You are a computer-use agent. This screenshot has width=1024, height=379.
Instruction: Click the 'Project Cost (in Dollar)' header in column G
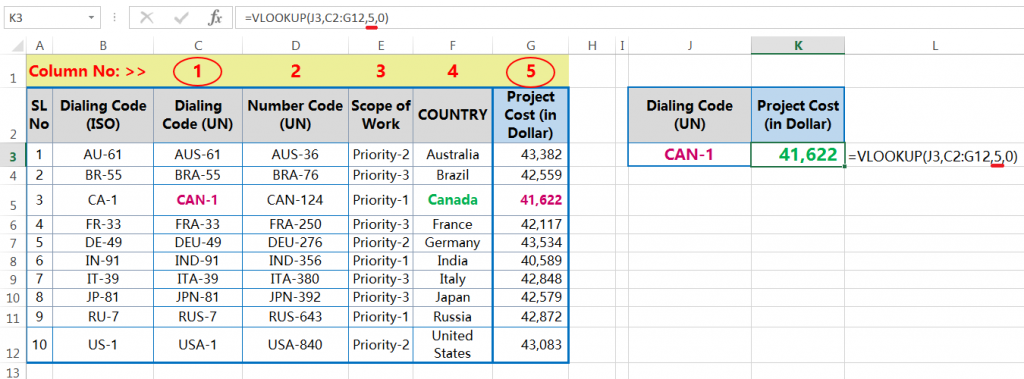[x=530, y=115]
